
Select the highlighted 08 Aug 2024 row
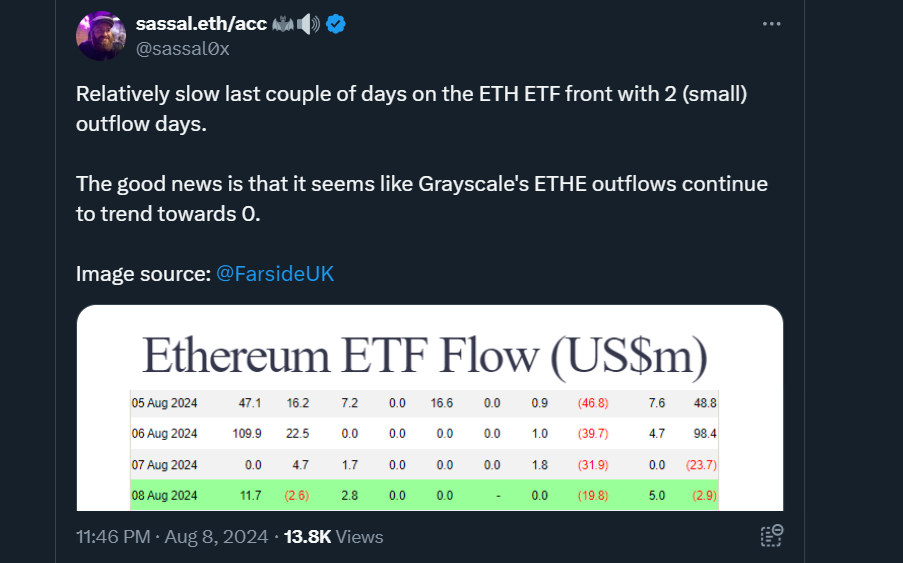coord(424,495)
